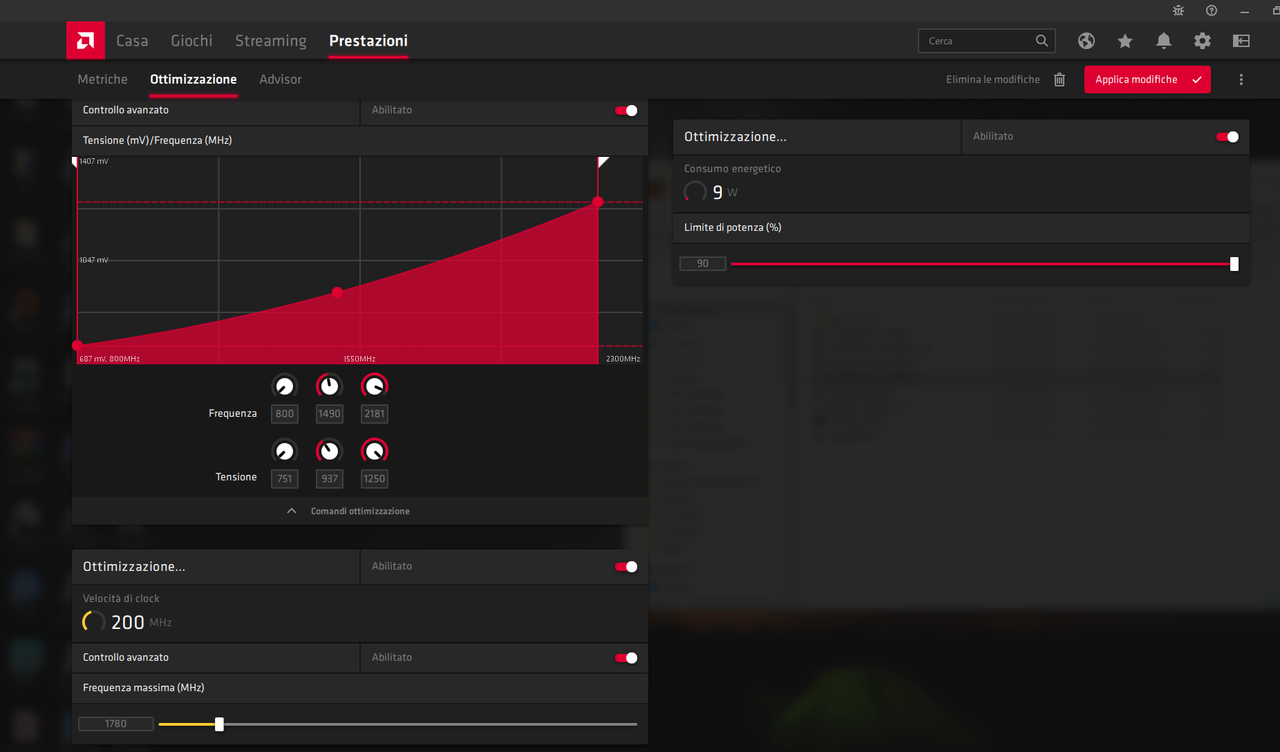Click the Tensione dial above 1250
Screen dimensions: 1280x752
click(374, 451)
